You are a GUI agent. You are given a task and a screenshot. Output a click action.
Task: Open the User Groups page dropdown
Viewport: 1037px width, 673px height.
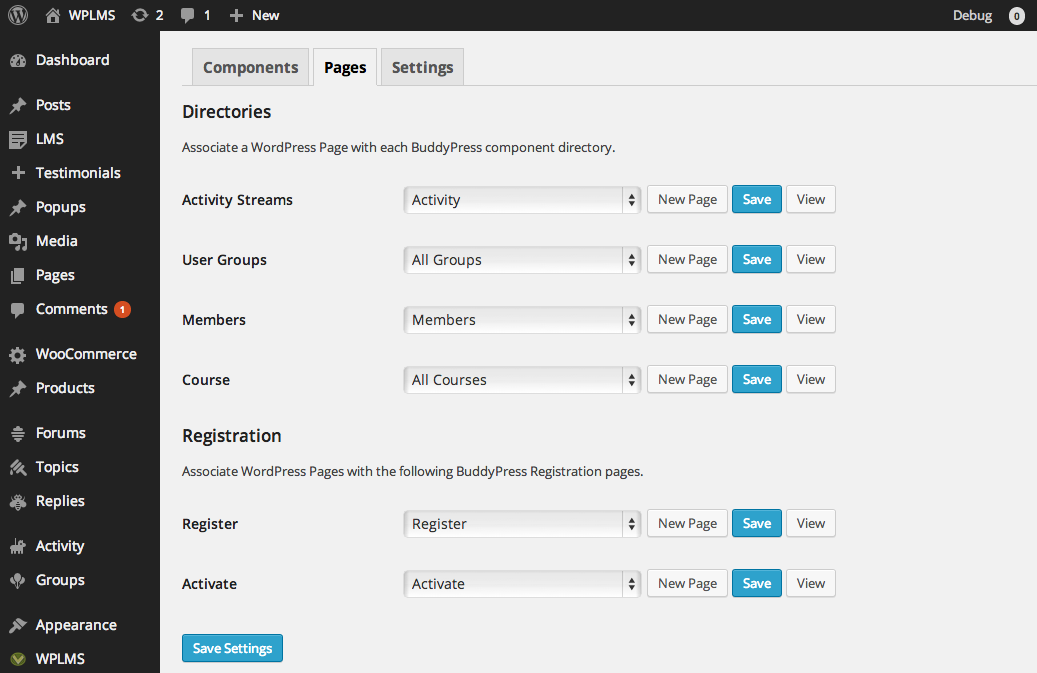pyautogui.click(x=522, y=260)
